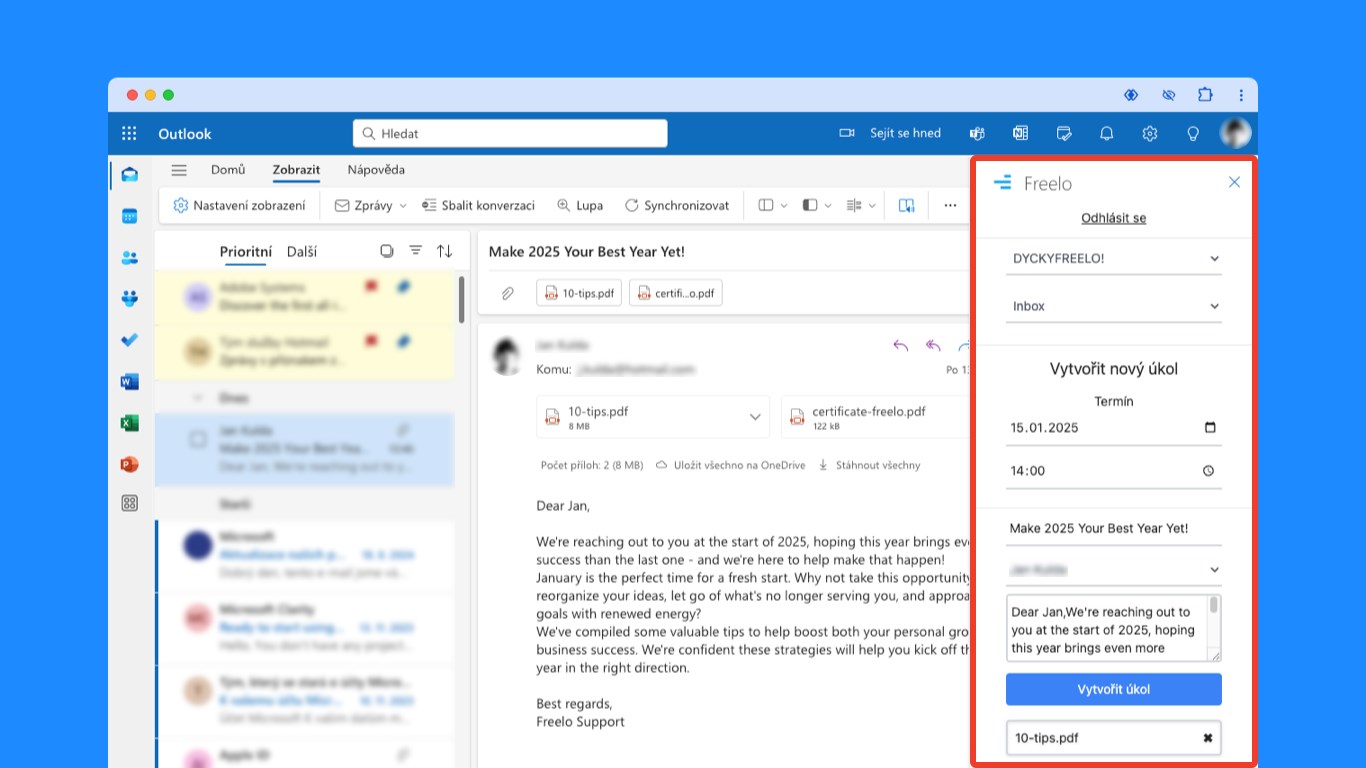Open more ribbon options ellipsis
Image resolution: width=1366 pixels, height=768 pixels.
[x=950, y=205]
